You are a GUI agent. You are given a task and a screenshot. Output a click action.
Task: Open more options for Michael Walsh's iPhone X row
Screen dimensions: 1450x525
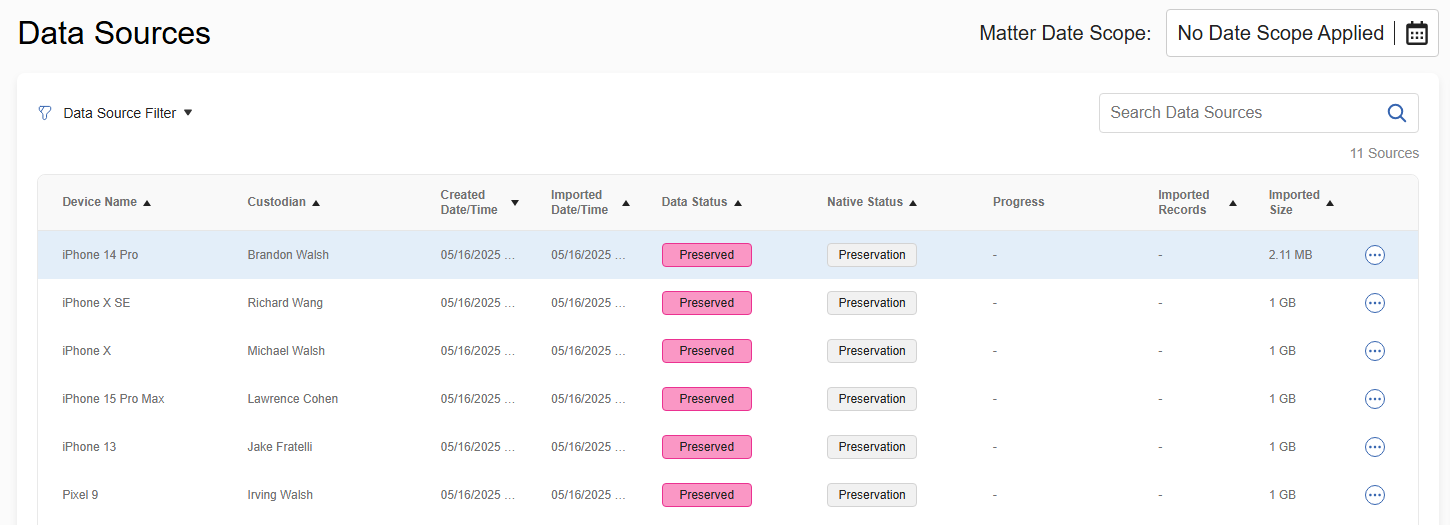point(1375,351)
